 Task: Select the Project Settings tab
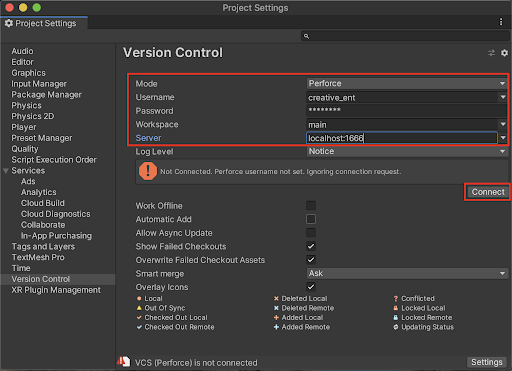click(44, 23)
